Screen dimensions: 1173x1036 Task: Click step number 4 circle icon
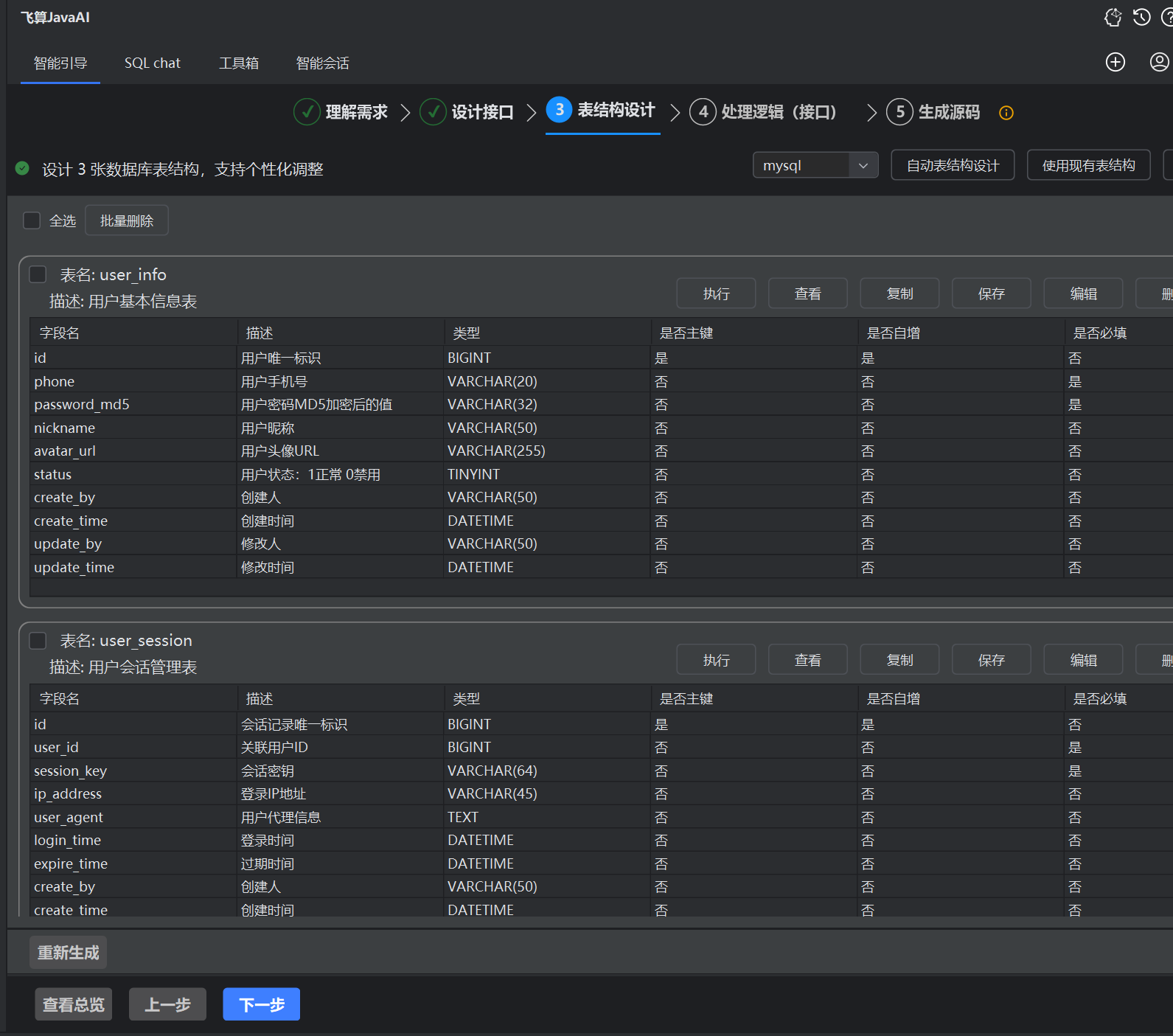tap(703, 112)
